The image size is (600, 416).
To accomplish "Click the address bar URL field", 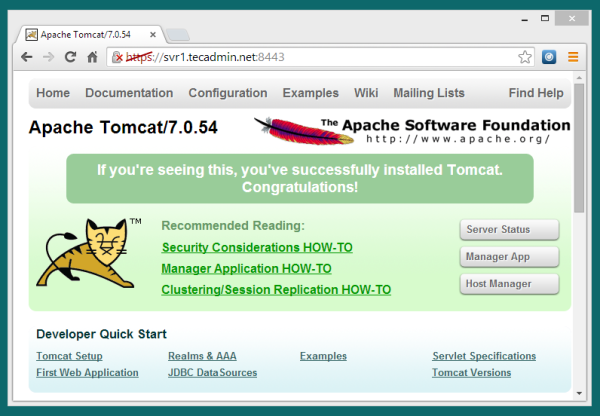I will pyautogui.click(x=320, y=57).
